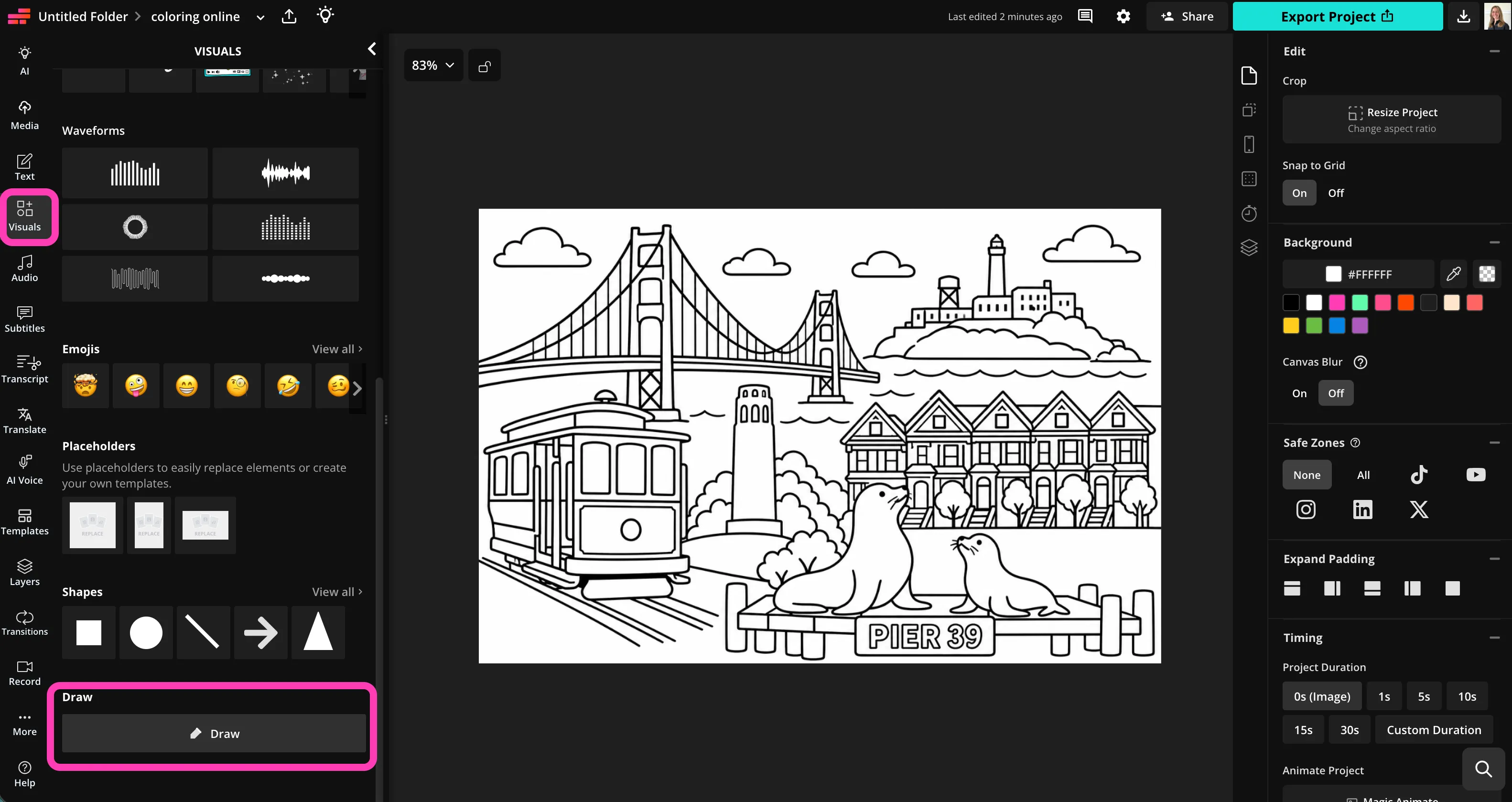This screenshot has height=802, width=1512.
Task: Switch to the Text sidebar tab
Action: click(x=25, y=167)
